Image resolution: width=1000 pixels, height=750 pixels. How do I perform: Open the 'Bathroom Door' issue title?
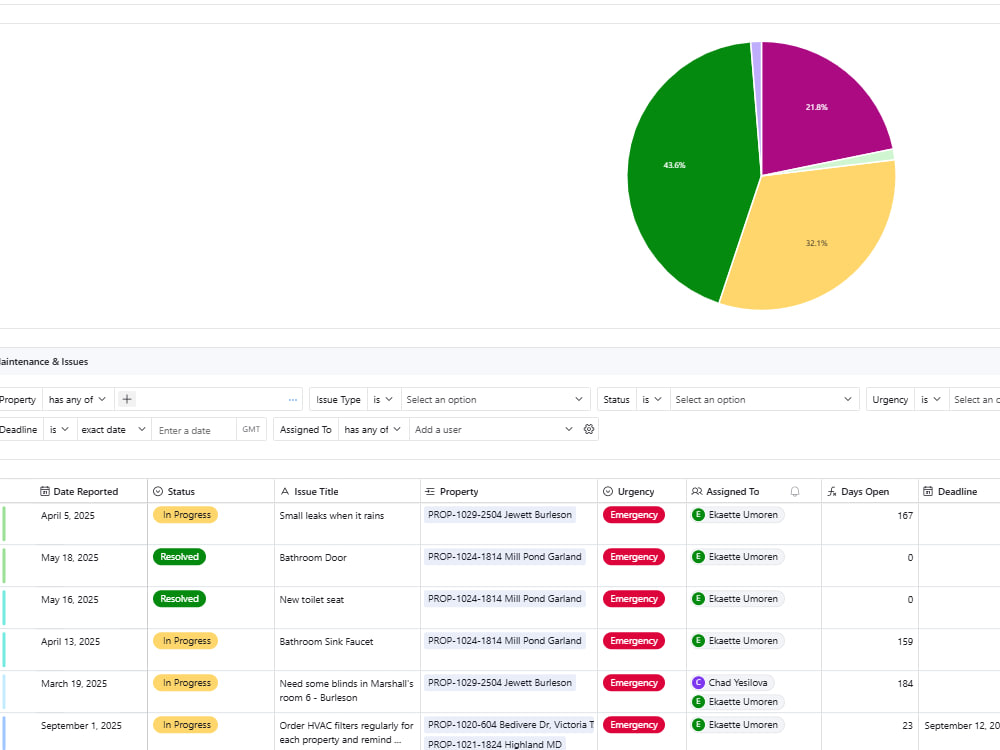312,557
